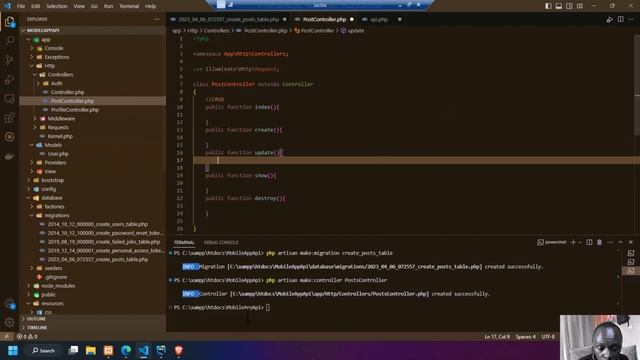This screenshot has height=360, width=640.
Task: Toggle secondary sidebar layout button
Action: point(569,6)
